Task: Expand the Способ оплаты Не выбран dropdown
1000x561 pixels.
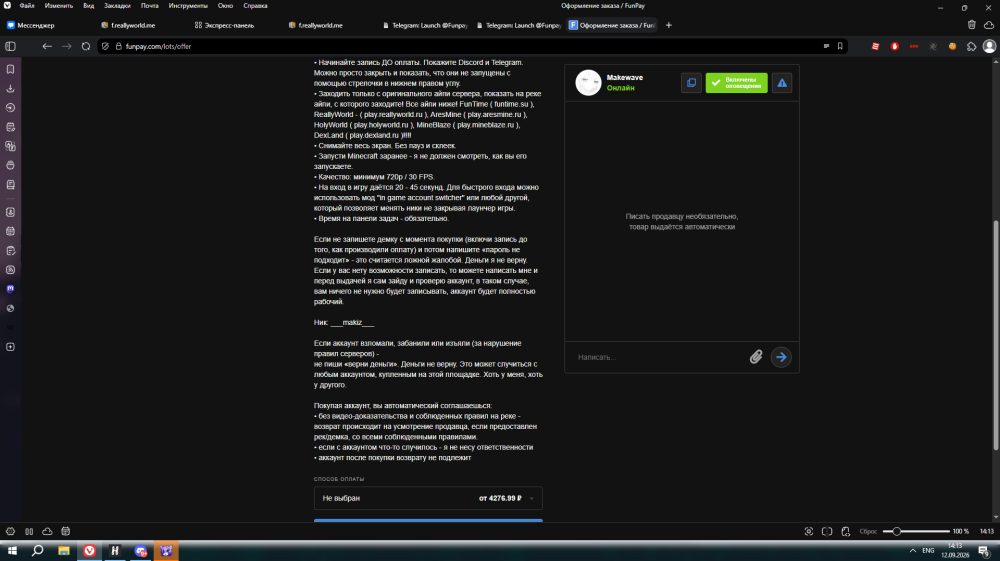Action: point(428,499)
